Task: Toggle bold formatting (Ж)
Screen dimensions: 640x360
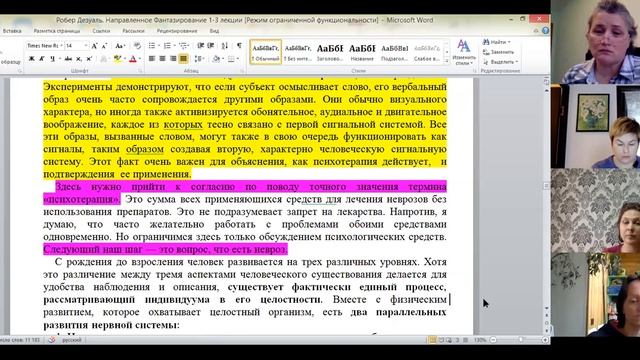Action: pyautogui.click(x=31, y=59)
